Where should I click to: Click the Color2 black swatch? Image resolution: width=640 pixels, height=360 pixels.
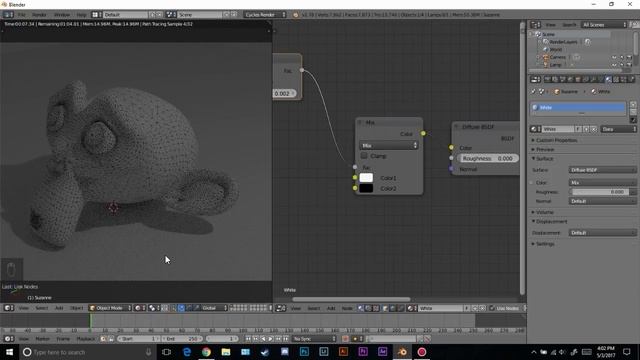point(366,189)
